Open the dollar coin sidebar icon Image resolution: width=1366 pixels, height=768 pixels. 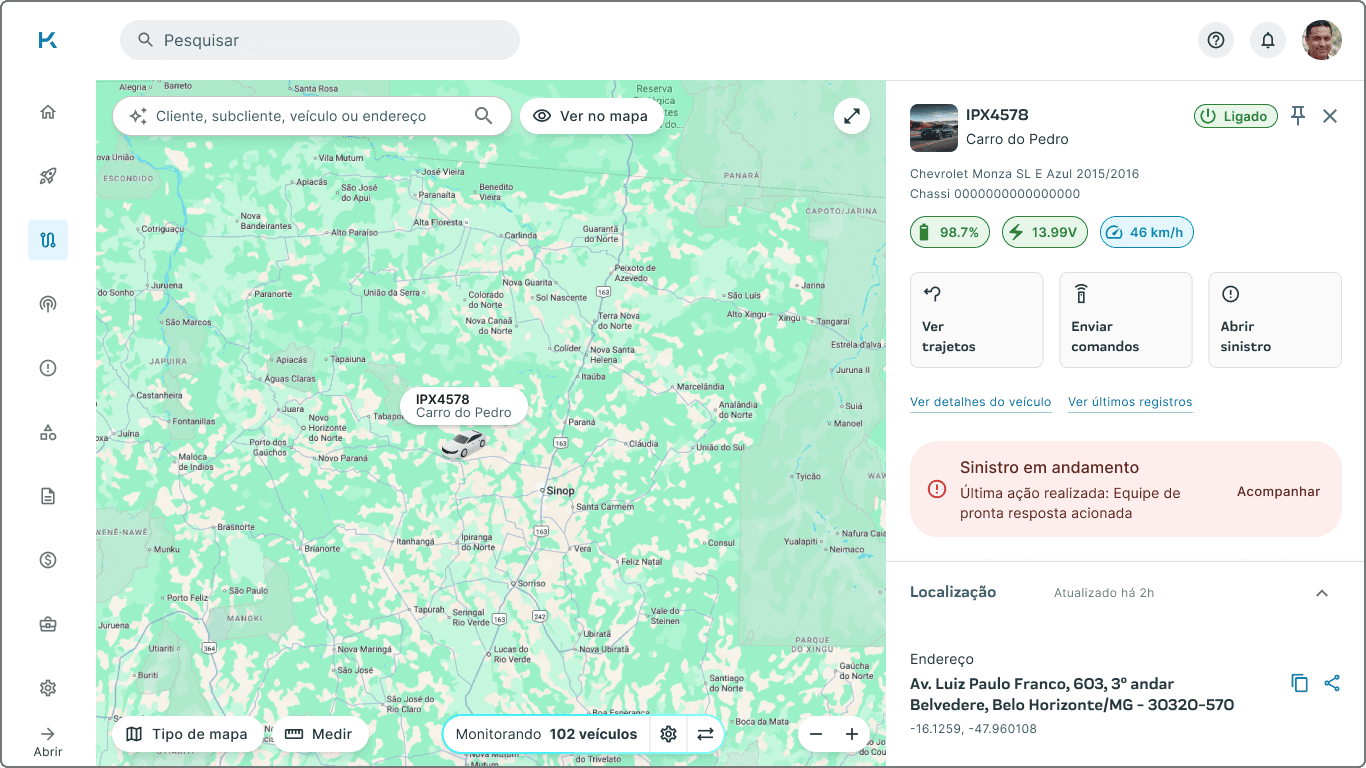48,560
